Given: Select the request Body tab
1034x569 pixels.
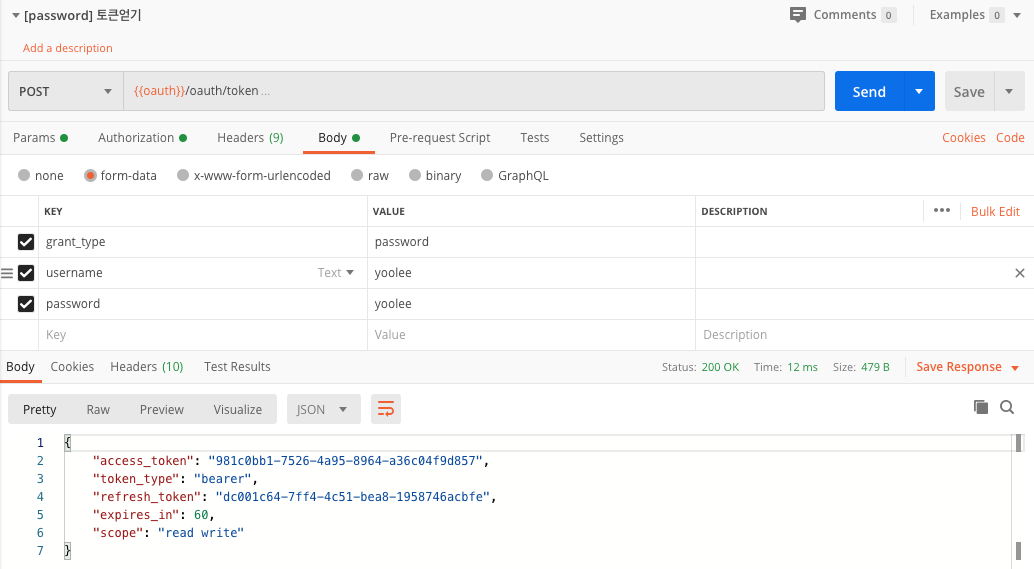Looking at the screenshot, I should (x=338, y=138).
